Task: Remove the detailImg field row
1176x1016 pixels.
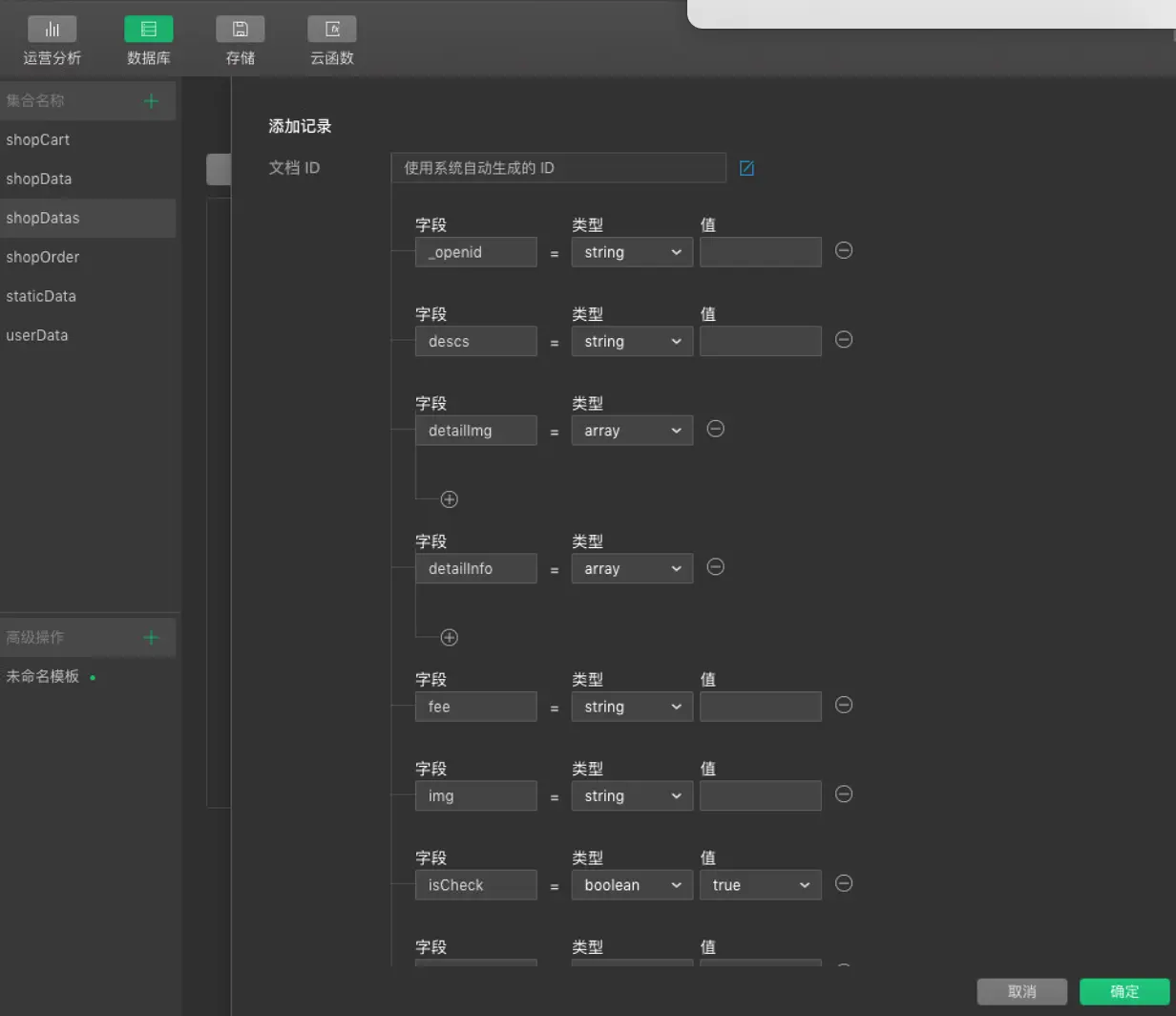Action: click(715, 429)
